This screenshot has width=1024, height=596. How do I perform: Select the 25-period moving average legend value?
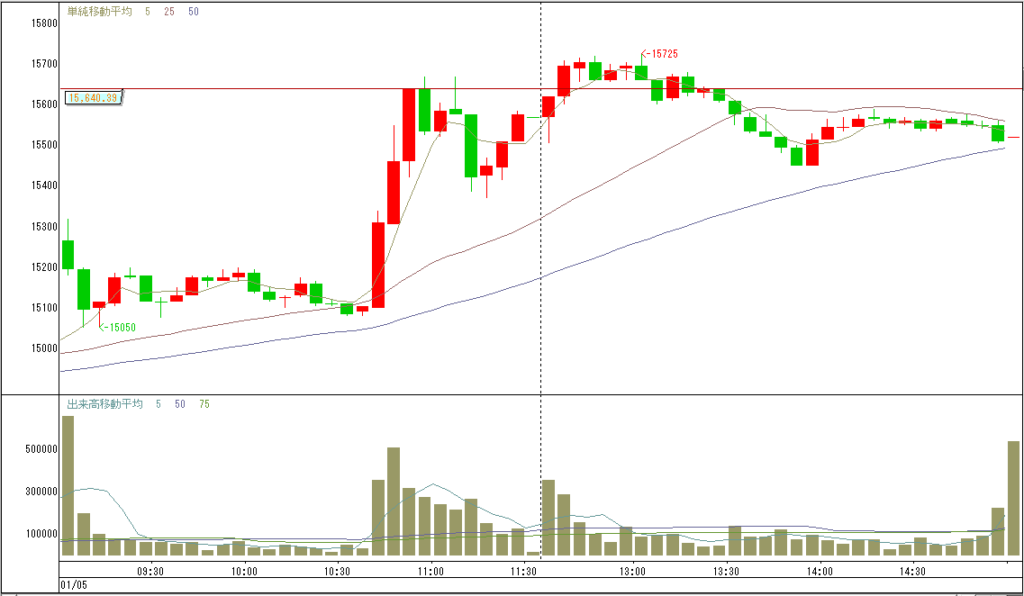(169, 12)
